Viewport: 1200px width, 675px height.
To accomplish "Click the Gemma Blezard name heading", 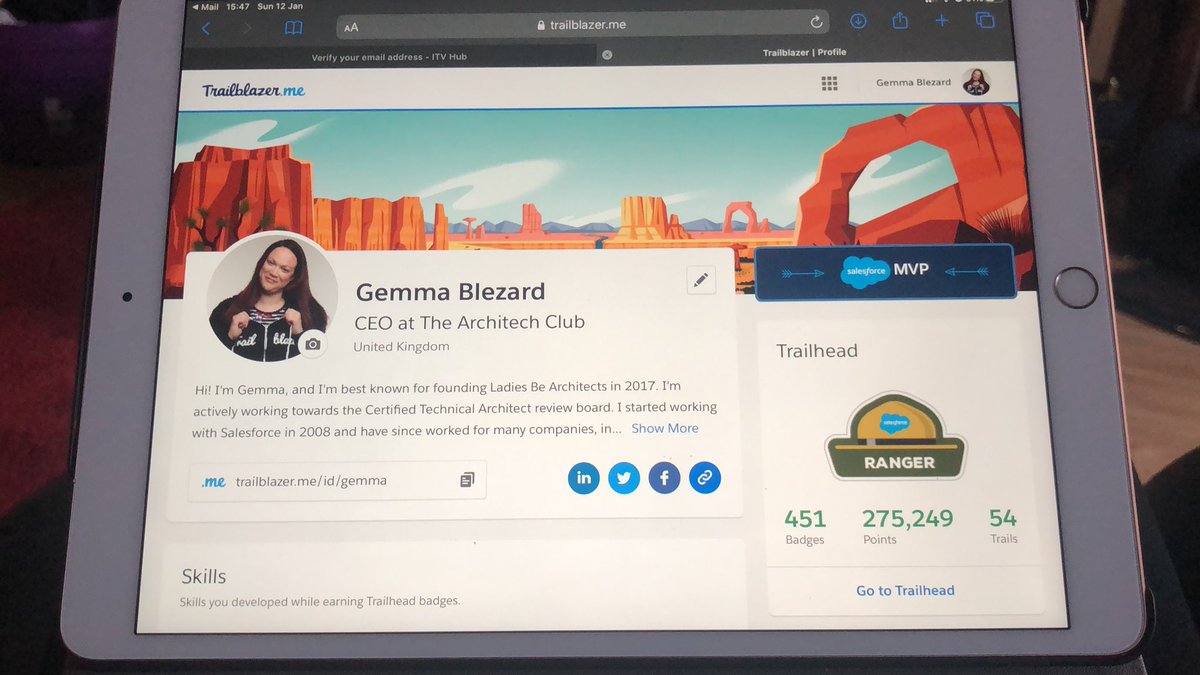I will [451, 292].
